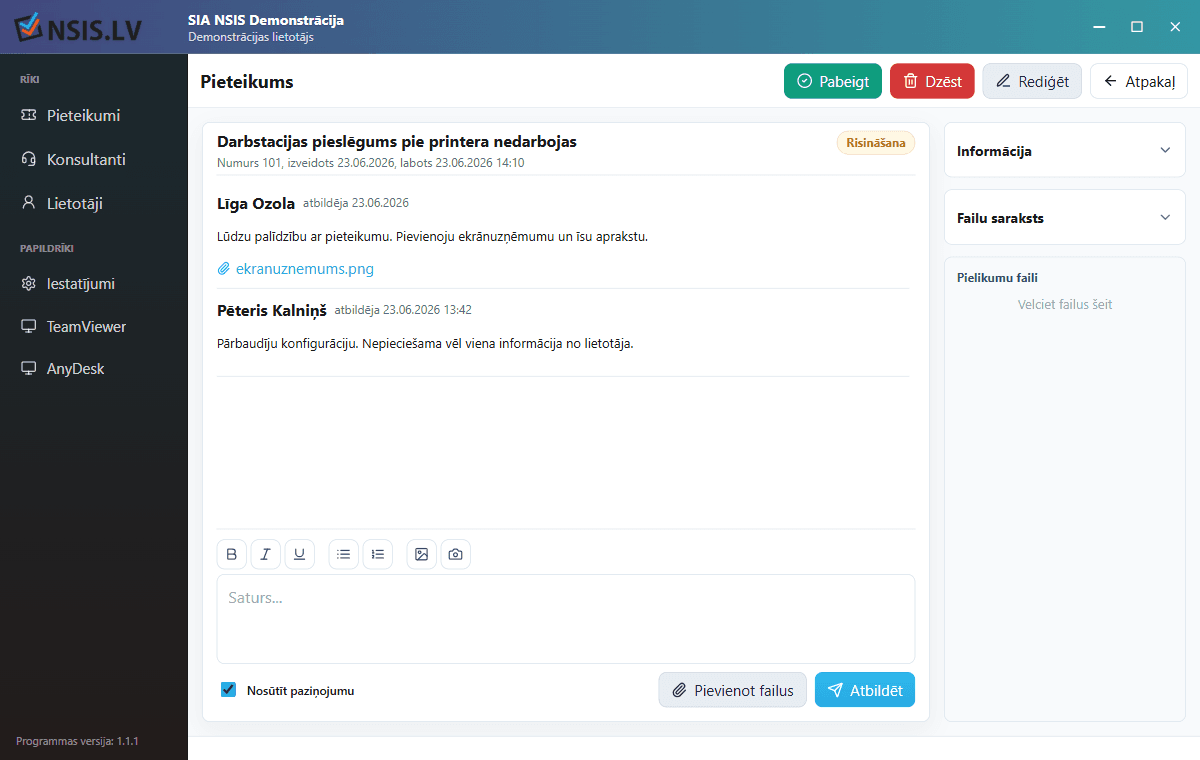Click the Programmas versija 1.1.1 text
1200x760 pixels.
[77, 741]
